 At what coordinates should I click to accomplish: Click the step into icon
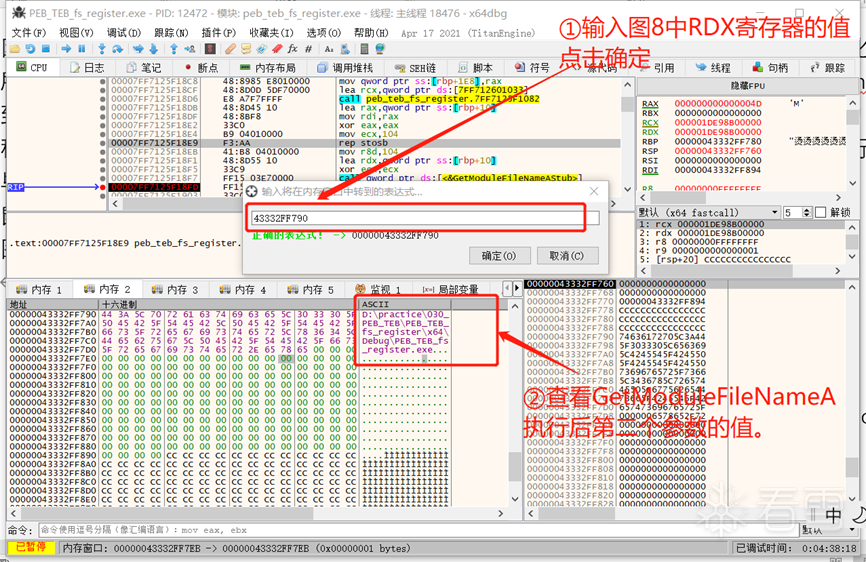(x=102, y=49)
